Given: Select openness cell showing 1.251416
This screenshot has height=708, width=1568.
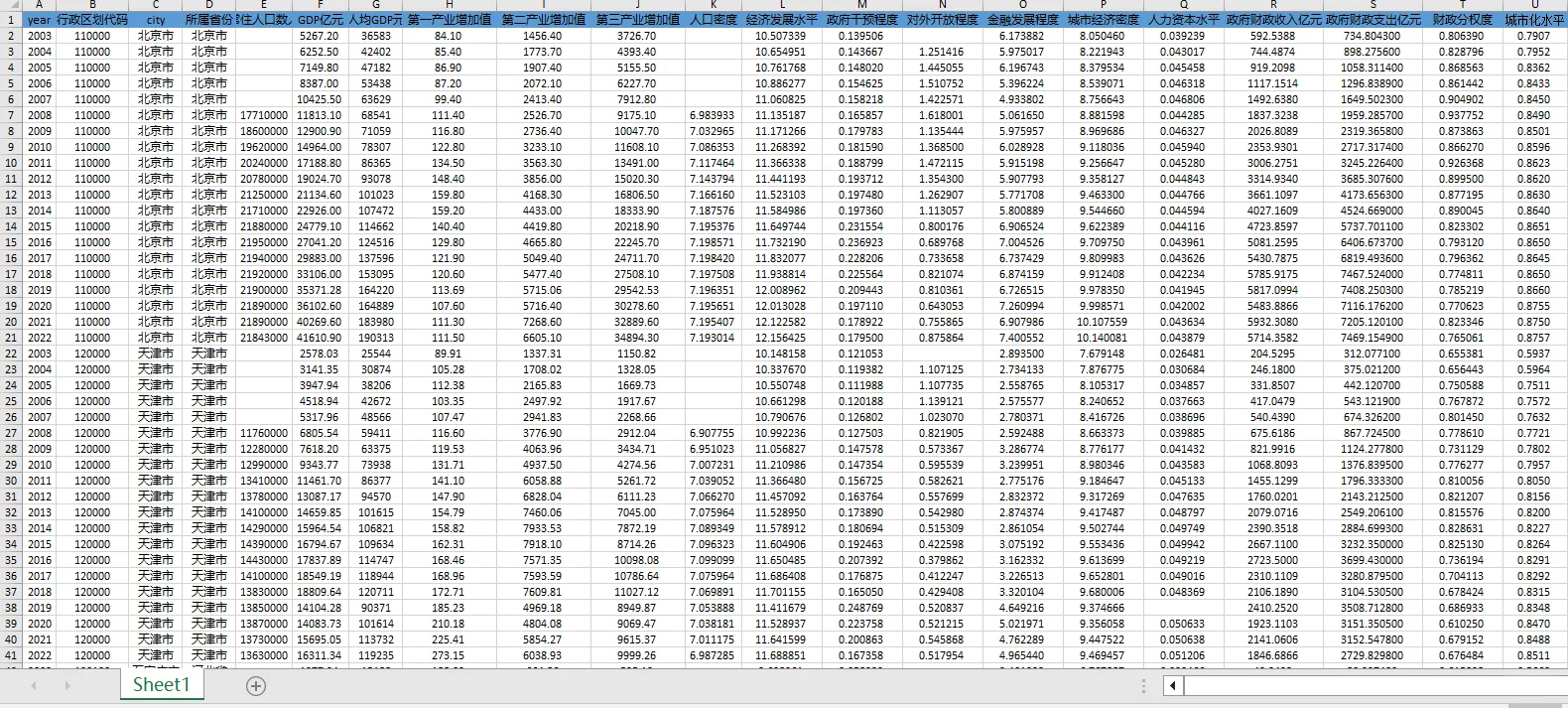Looking at the screenshot, I should [943, 52].
